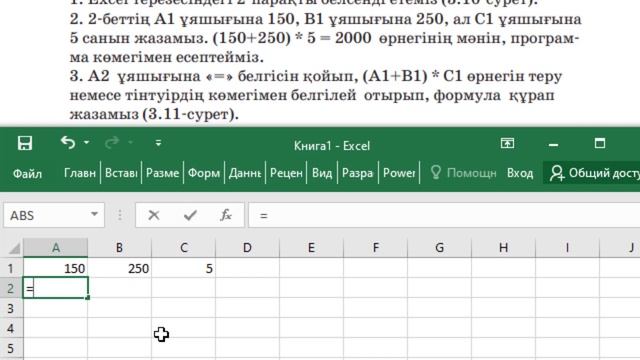Select column G header

point(440,247)
